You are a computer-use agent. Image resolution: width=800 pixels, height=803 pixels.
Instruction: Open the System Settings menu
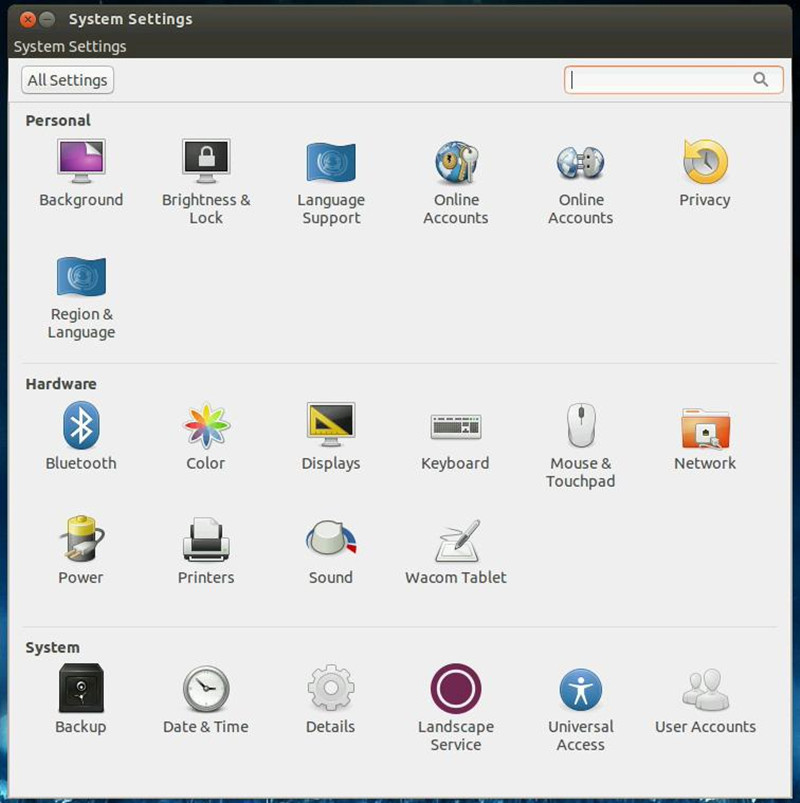70,47
